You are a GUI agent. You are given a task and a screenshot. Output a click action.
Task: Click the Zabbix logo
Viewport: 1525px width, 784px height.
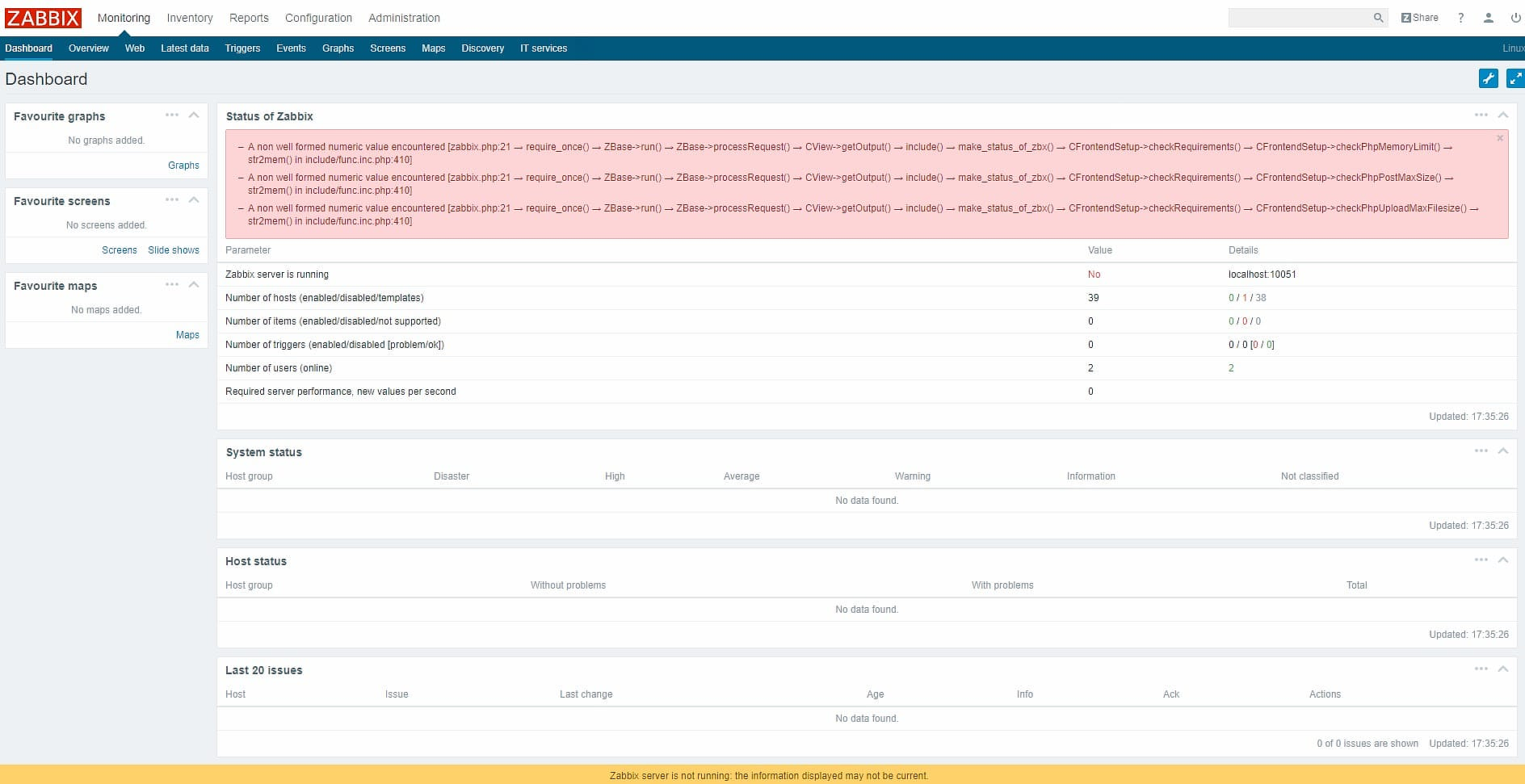[44, 18]
